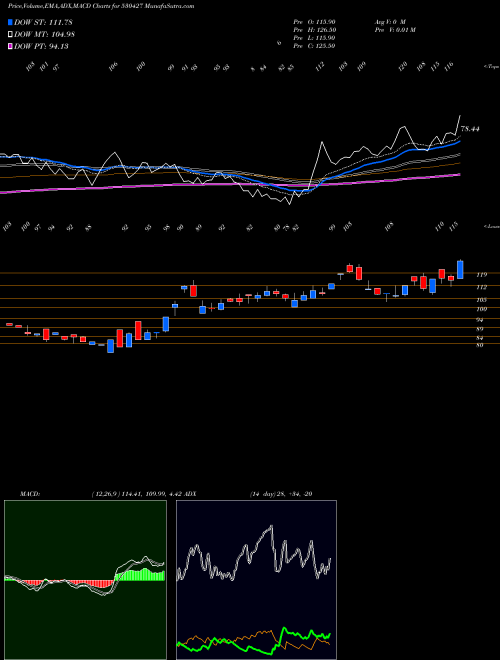Click the 'Pre H: 126.50' value
The width and height of the screenshot is (500, 660).
[314, 30]
